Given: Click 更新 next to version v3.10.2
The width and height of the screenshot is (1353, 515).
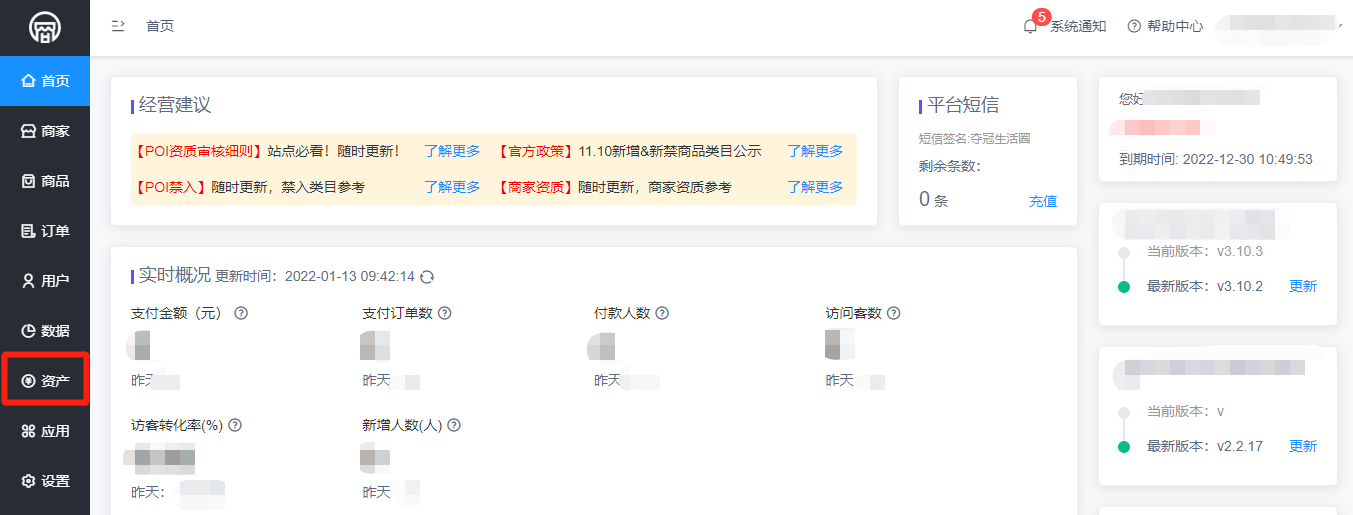Looking at the screenshot, I should click(1303, 286).
